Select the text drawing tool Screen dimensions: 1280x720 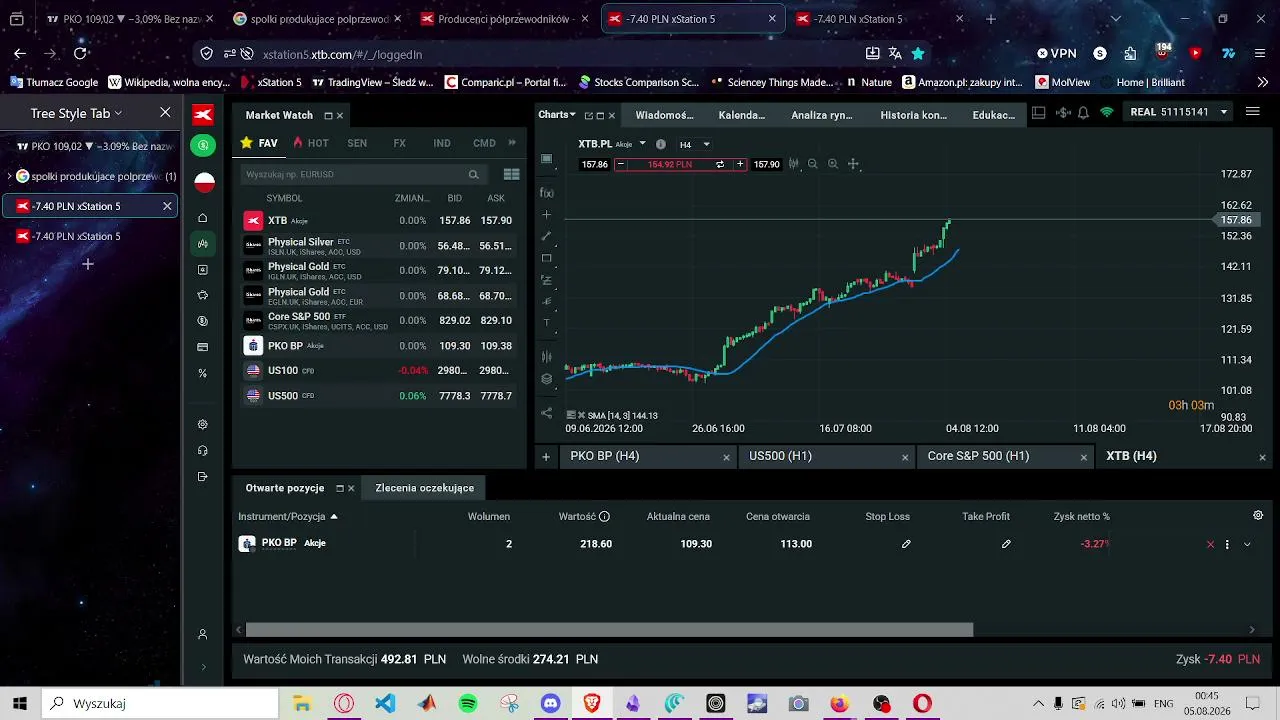pyautogui.click(x=546, y=322)
